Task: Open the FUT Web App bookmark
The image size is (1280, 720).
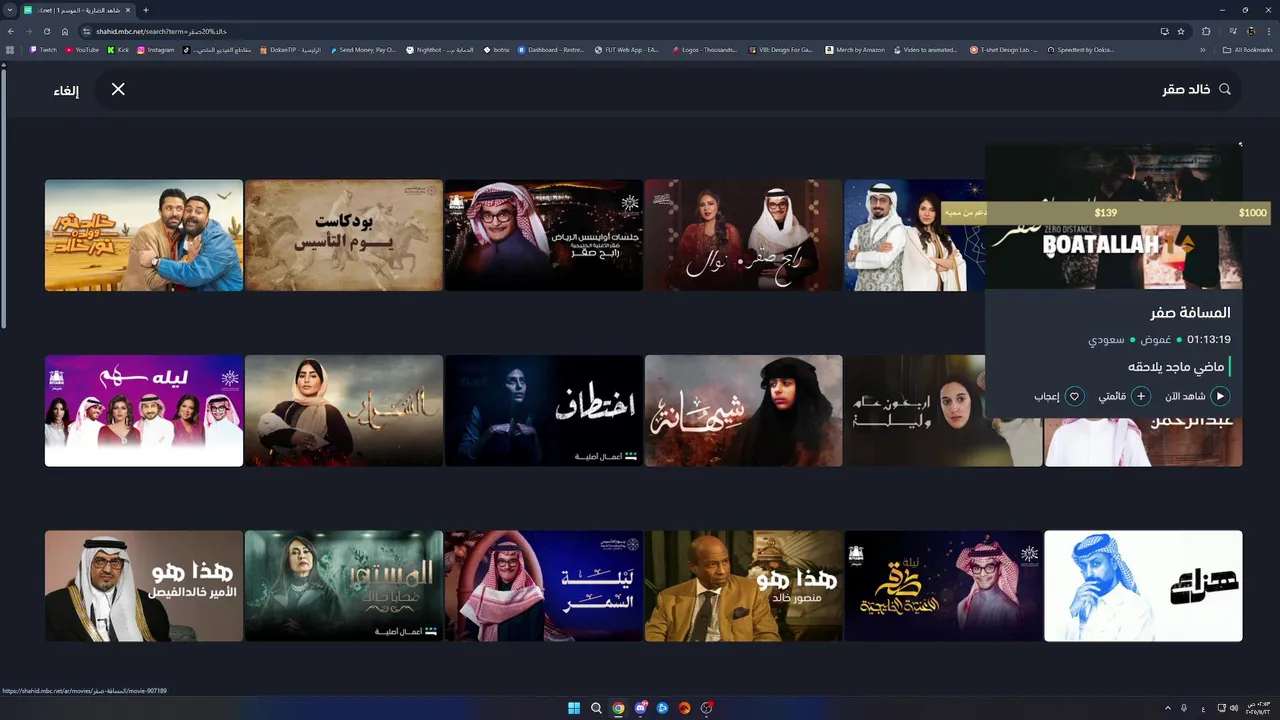Action: [627, 49]
